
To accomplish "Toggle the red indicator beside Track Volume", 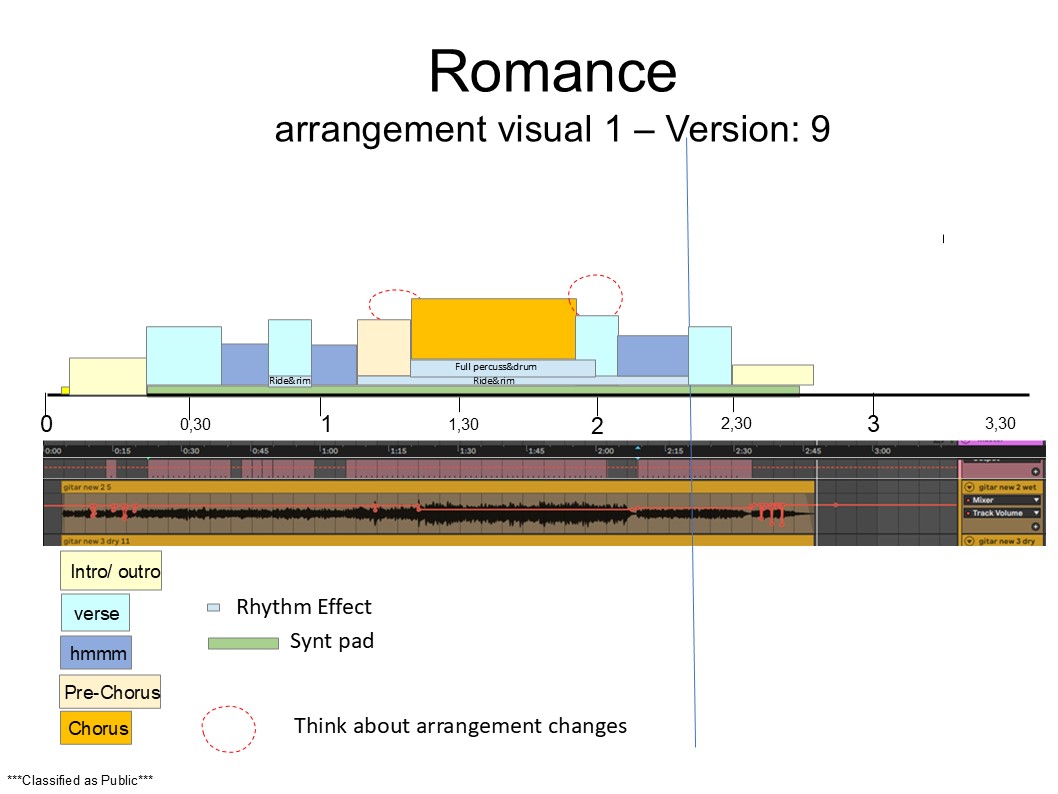I will pos(969,513).
